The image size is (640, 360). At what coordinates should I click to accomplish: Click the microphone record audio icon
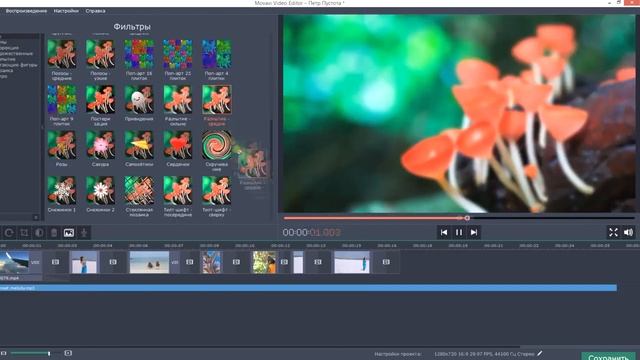pos(84,233)
